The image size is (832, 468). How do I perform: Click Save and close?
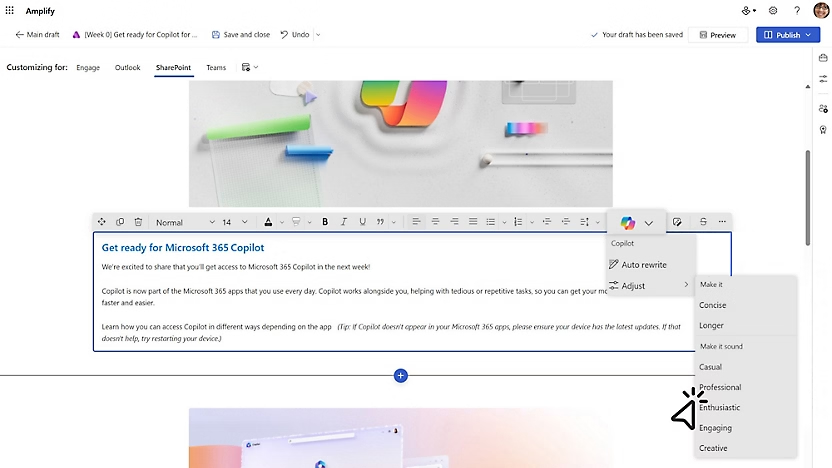pos(239,35)
